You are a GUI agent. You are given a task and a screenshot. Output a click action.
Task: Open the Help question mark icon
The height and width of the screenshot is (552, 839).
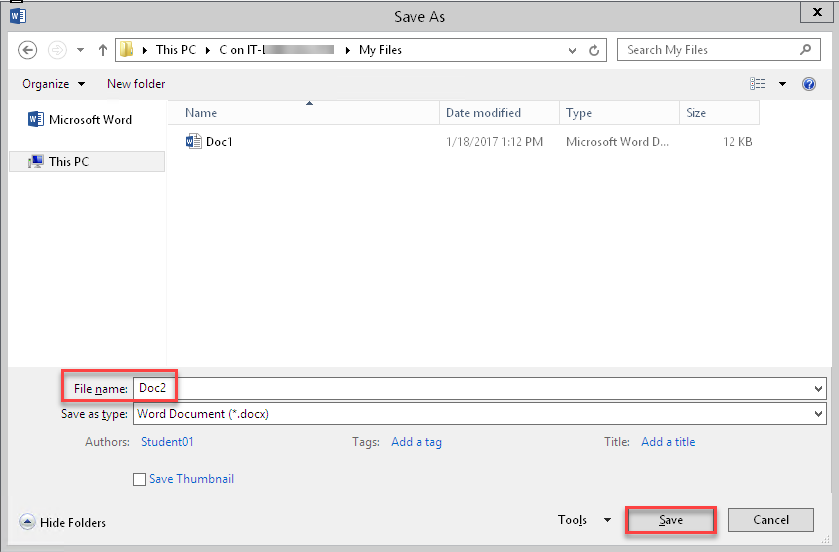point(809,84)
